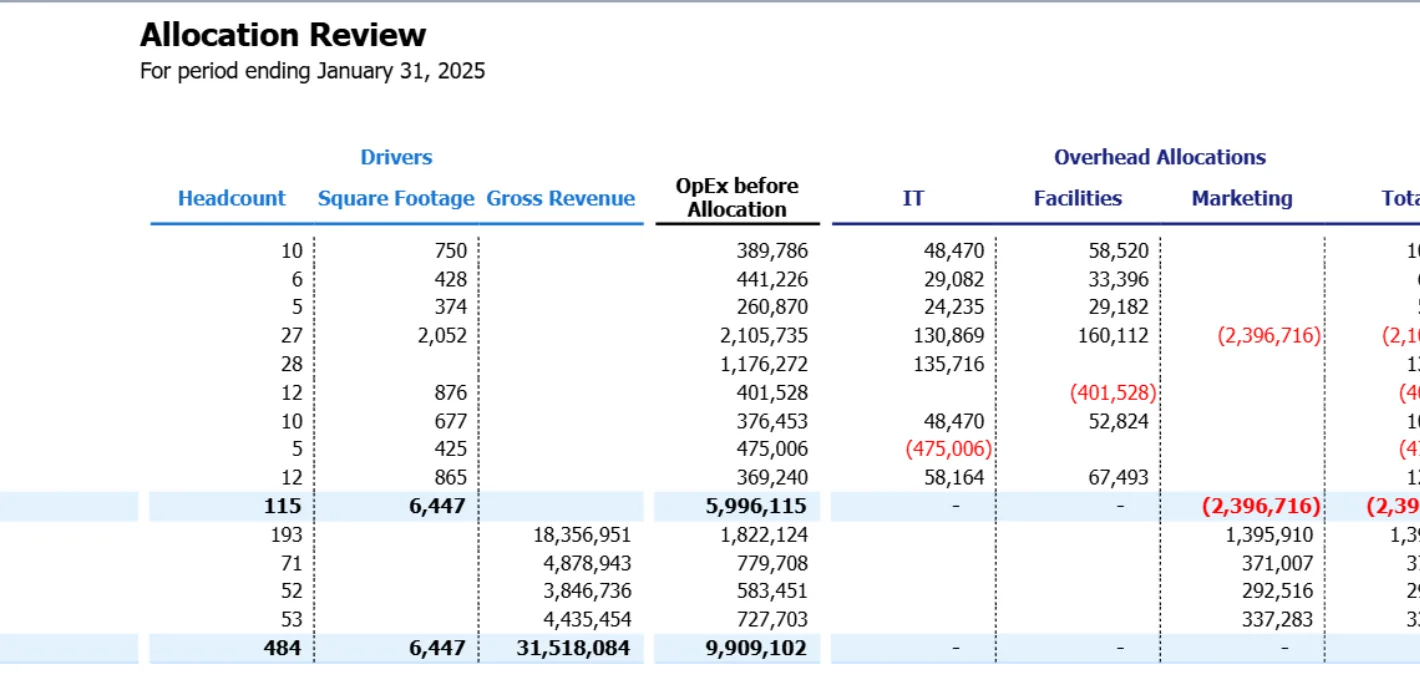This screenshot has width=1420, height=700.
Task: Select Facilities allocation 160,112
Action: click(1114, 336)
